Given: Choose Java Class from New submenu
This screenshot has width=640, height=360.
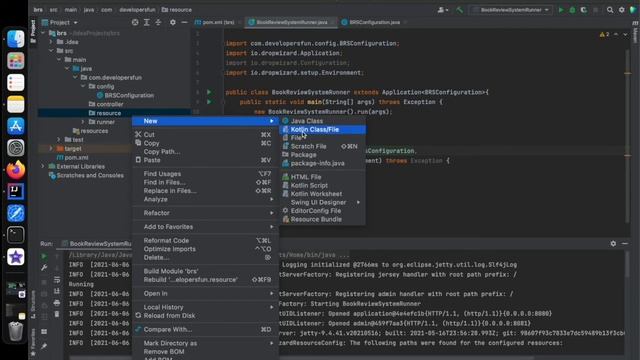Looking at the screenshot, I should click(x=322, y=121).
